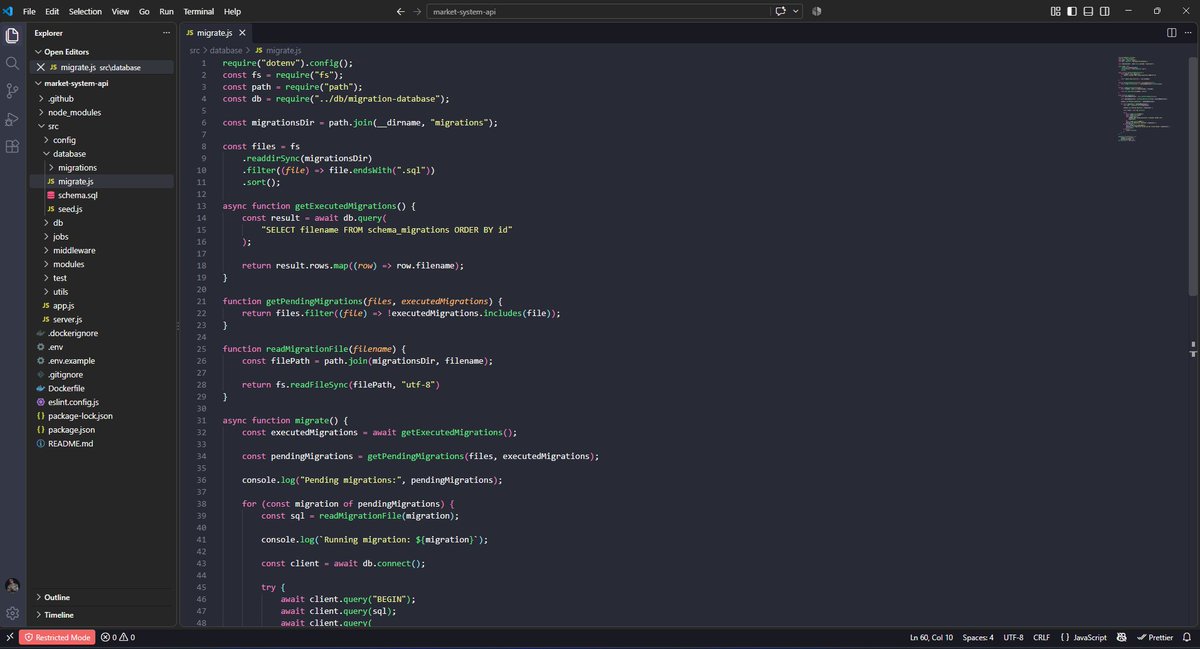Click the editor vertical scrollbar
The height and width of the screenshot is (649, 1200).
pyautogui.click(x=1193, y=175)
